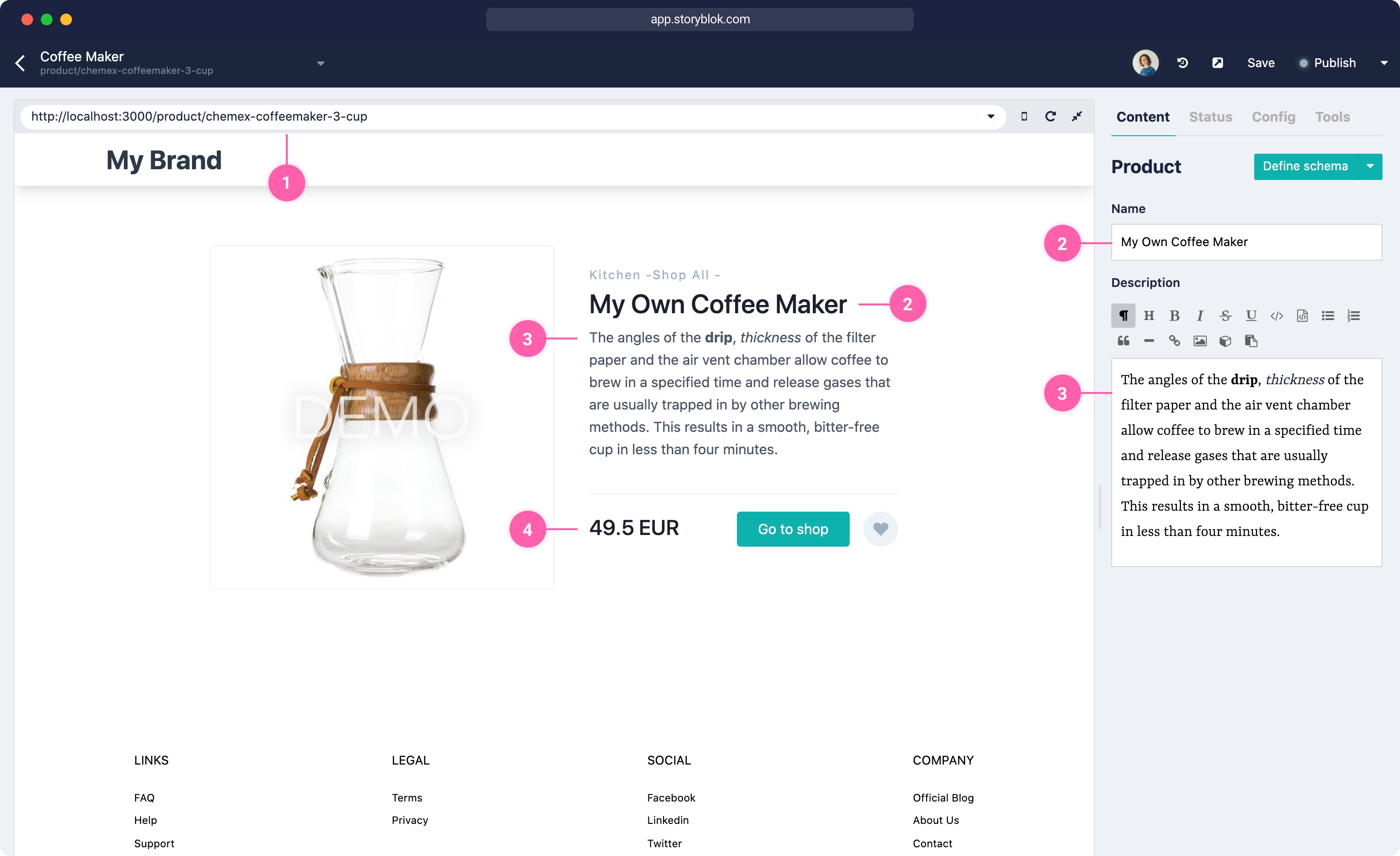Switch to the Config tab
Viewport: 1400px width, 856px height.
pos(1273,117)
